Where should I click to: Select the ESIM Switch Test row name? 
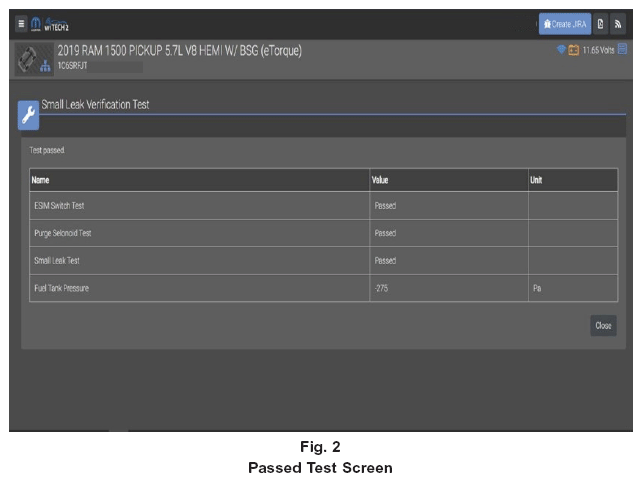click(59, 206)
